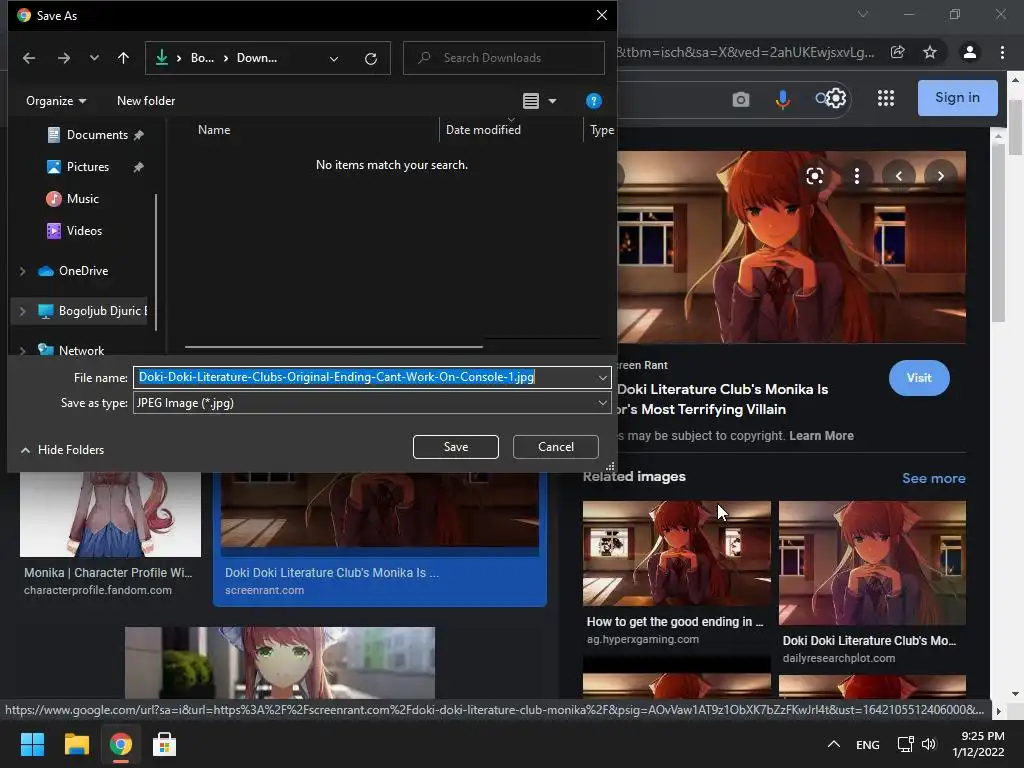1024x768 pixels.
Task: Share this page icon in Chrome
Action: (x=898, y=52)
